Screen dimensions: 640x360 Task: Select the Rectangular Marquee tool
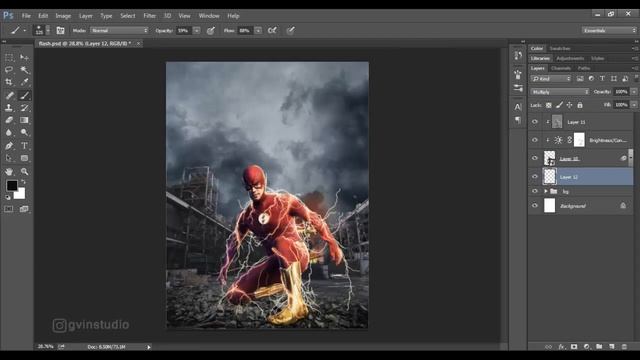tap(9, 58)
